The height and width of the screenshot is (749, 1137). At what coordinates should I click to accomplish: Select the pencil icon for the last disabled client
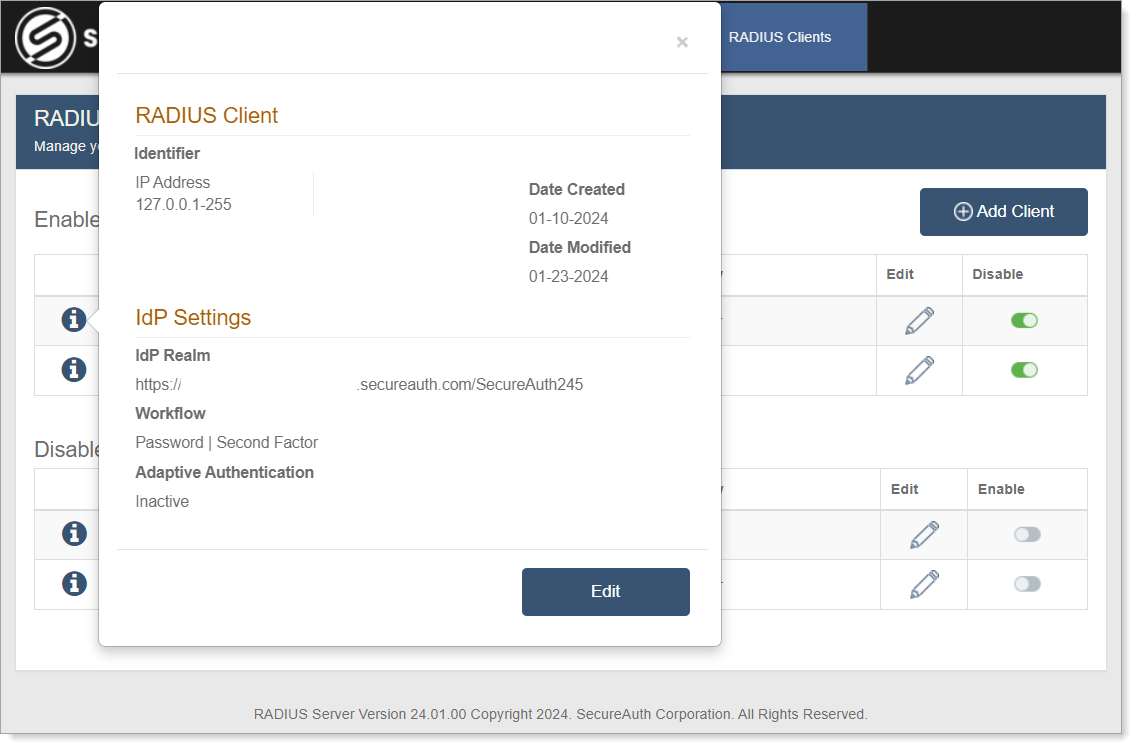click(x=923, y=584)
